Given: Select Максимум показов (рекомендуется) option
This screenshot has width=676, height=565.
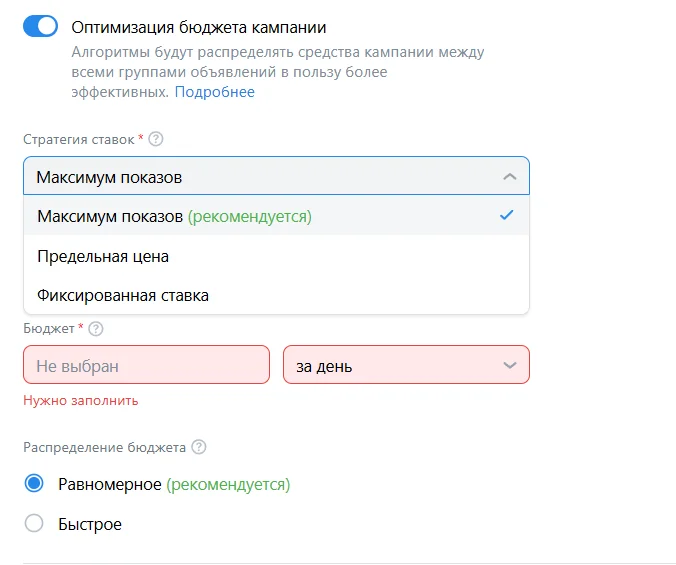Looking at the screenshot, I should click(174, 216).
